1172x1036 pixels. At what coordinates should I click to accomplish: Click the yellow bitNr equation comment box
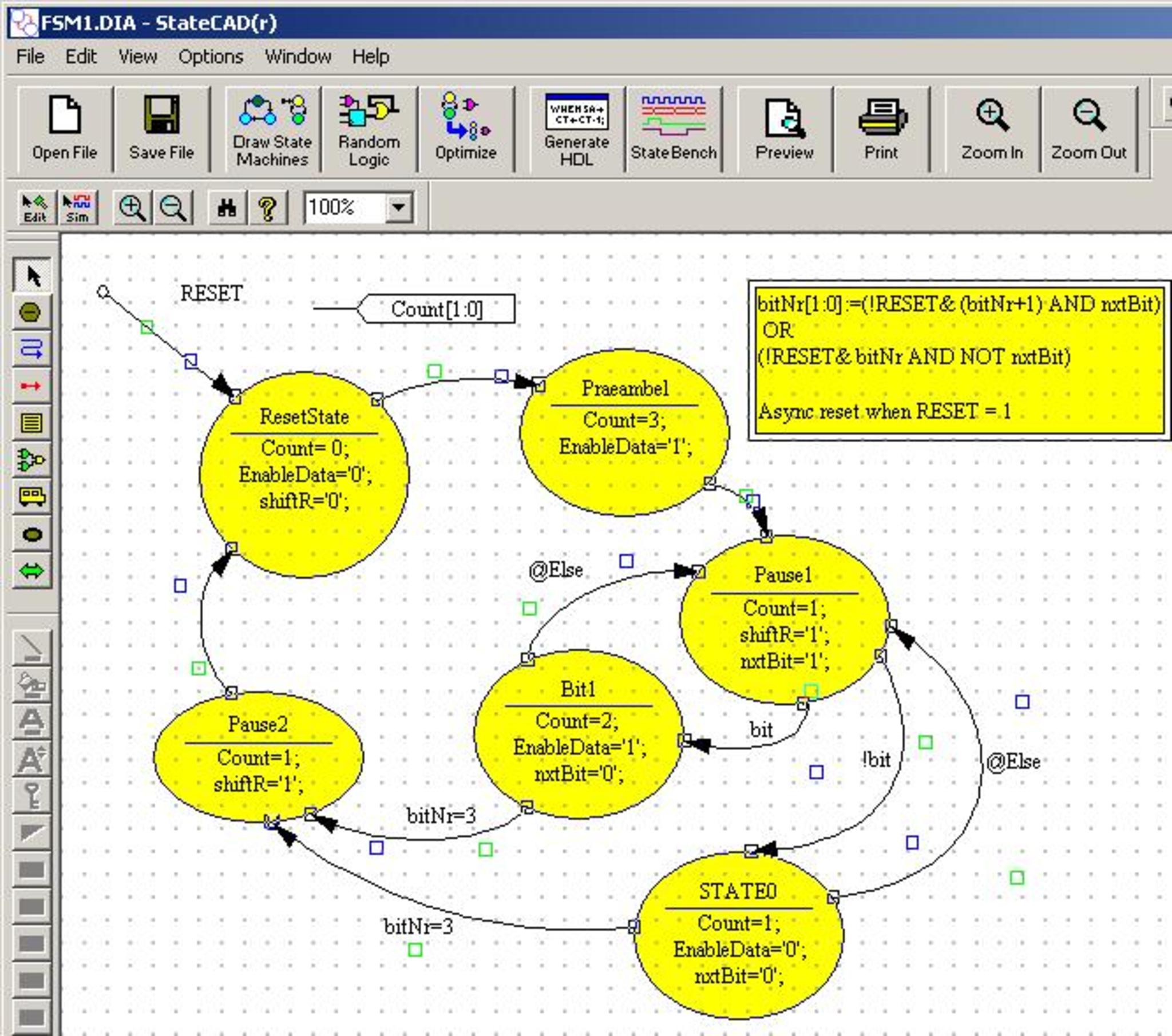(x=959, y=360)
